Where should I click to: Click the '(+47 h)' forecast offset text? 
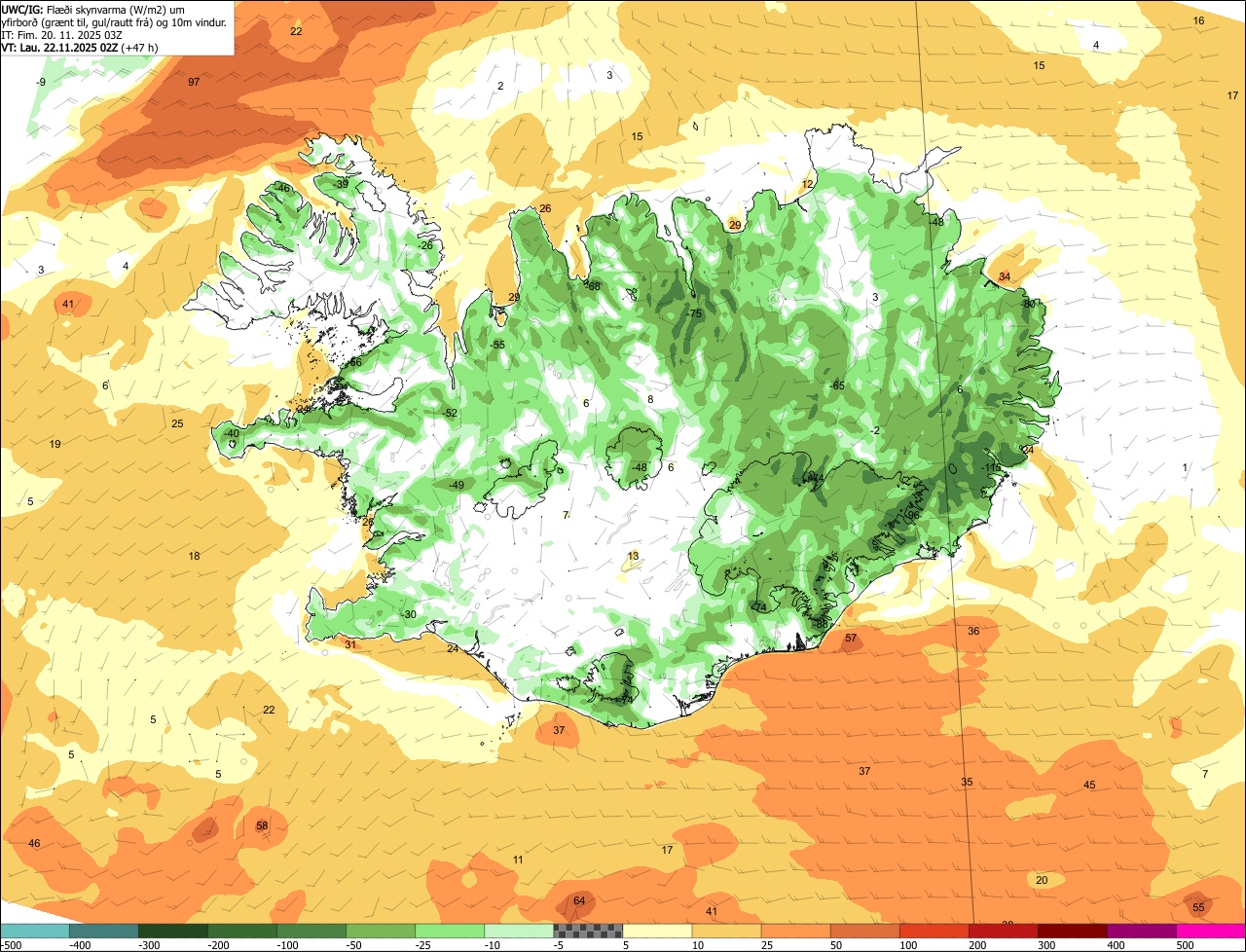click(140, 47)
